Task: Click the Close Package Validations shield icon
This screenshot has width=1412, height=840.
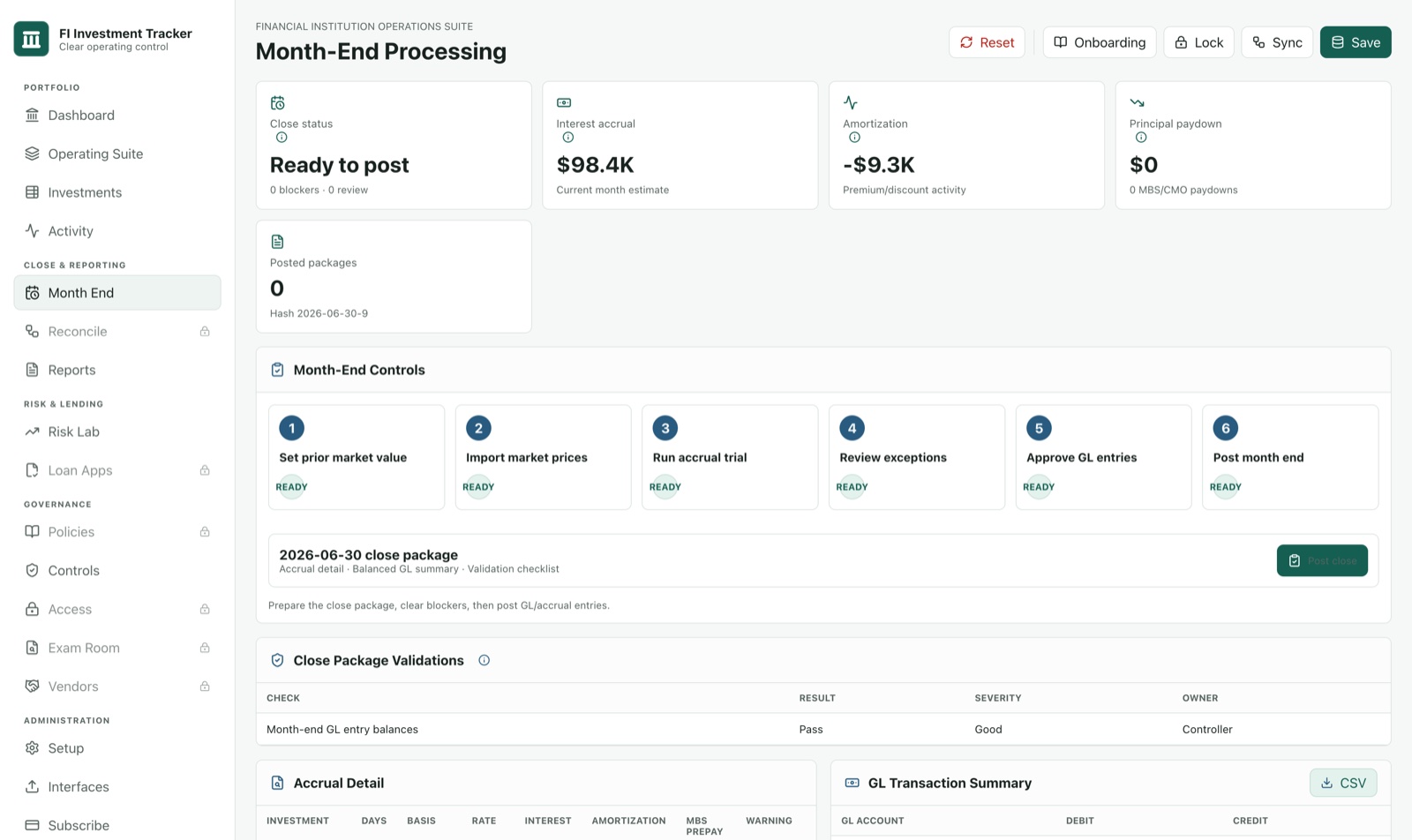Action: [277, 660]
